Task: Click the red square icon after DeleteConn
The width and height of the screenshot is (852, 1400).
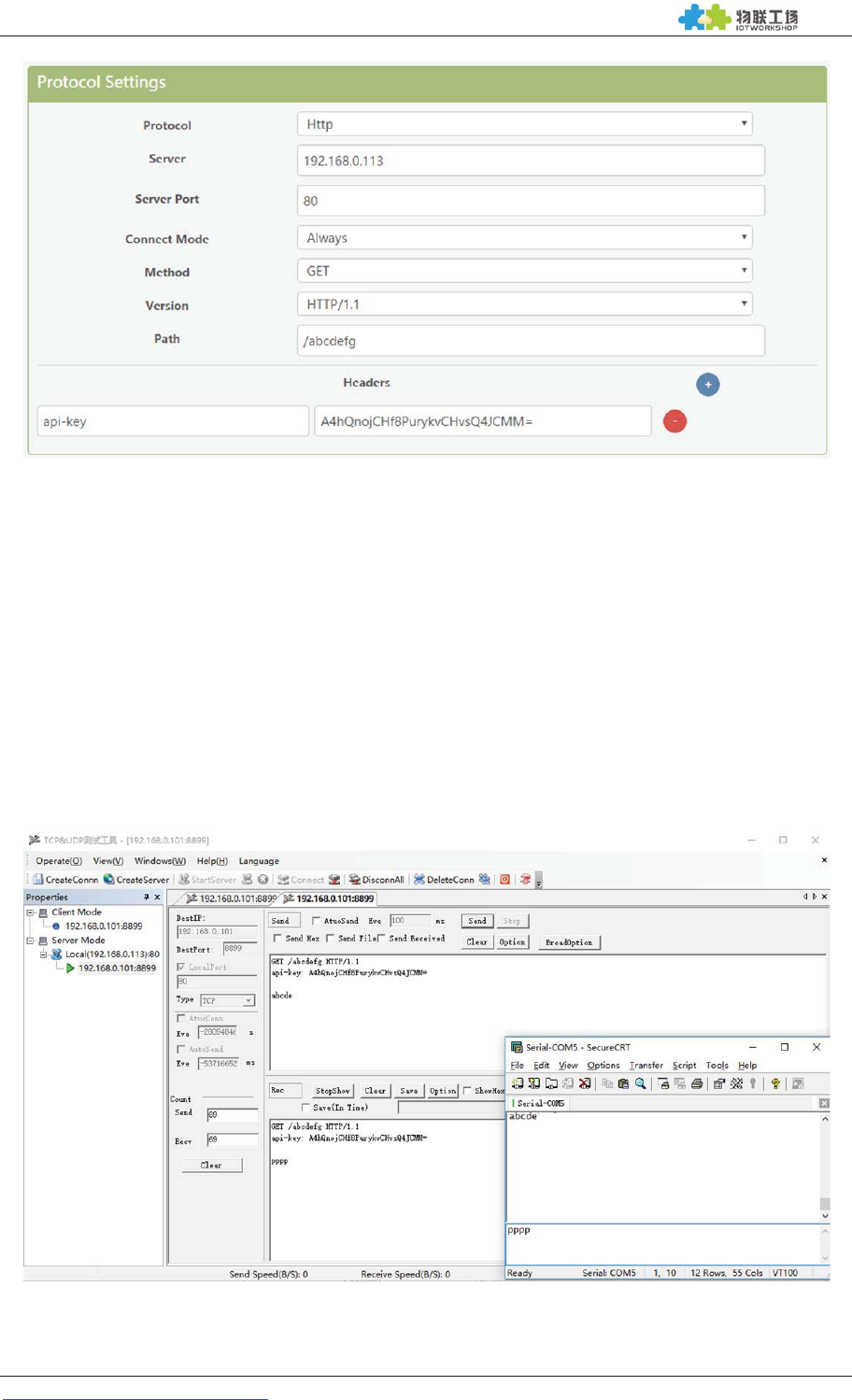Action: click(x=504, y=879)
